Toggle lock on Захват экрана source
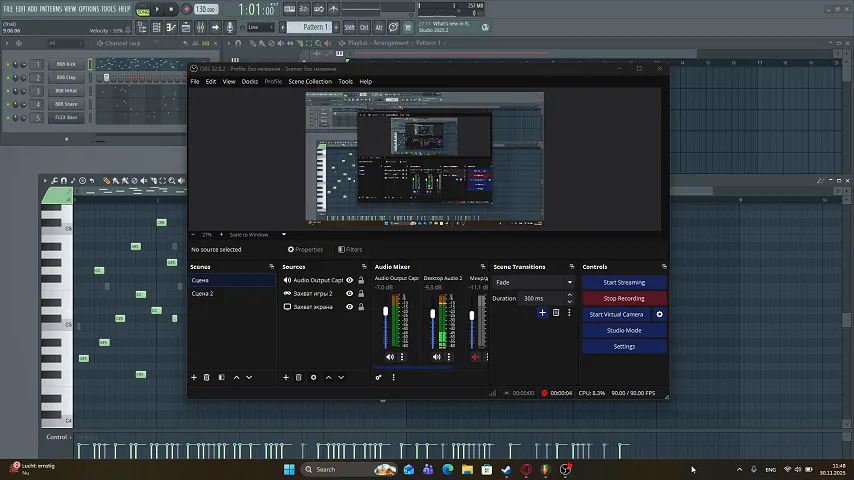Screen dimensions: 854x480 (361, 307)
